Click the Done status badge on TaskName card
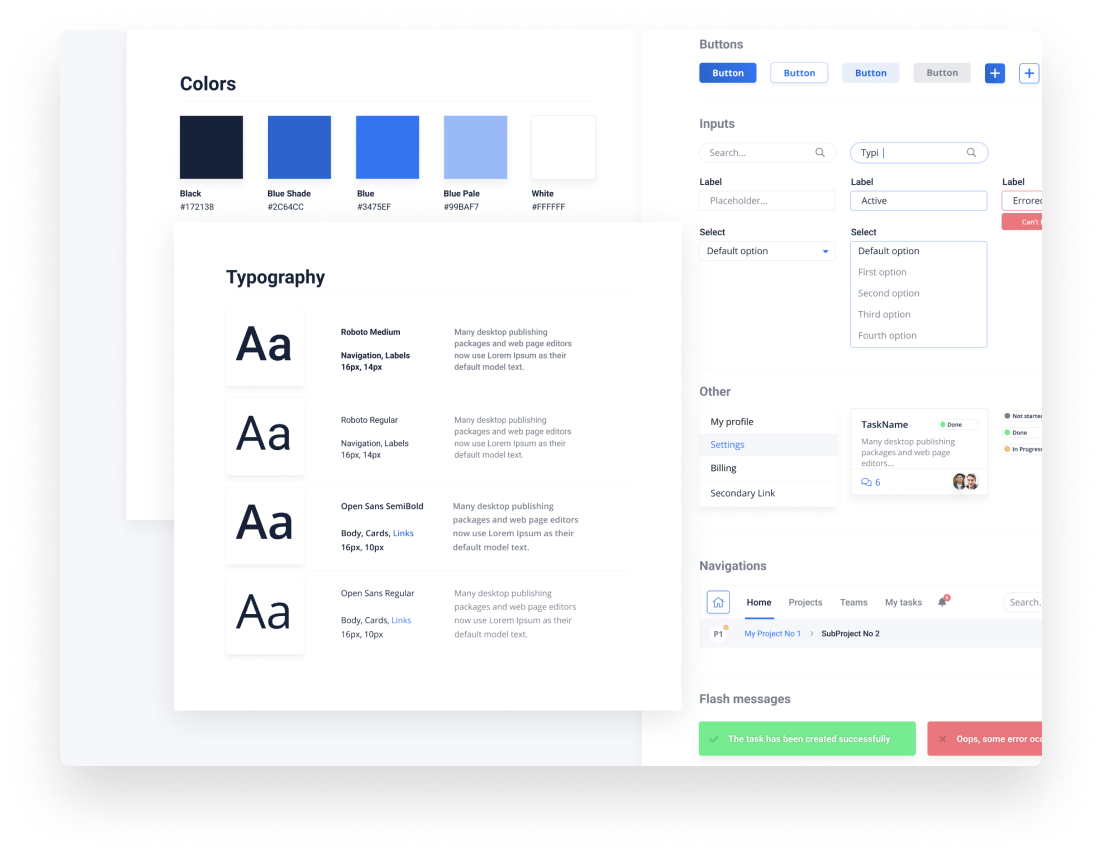 [x=957, y=424]
